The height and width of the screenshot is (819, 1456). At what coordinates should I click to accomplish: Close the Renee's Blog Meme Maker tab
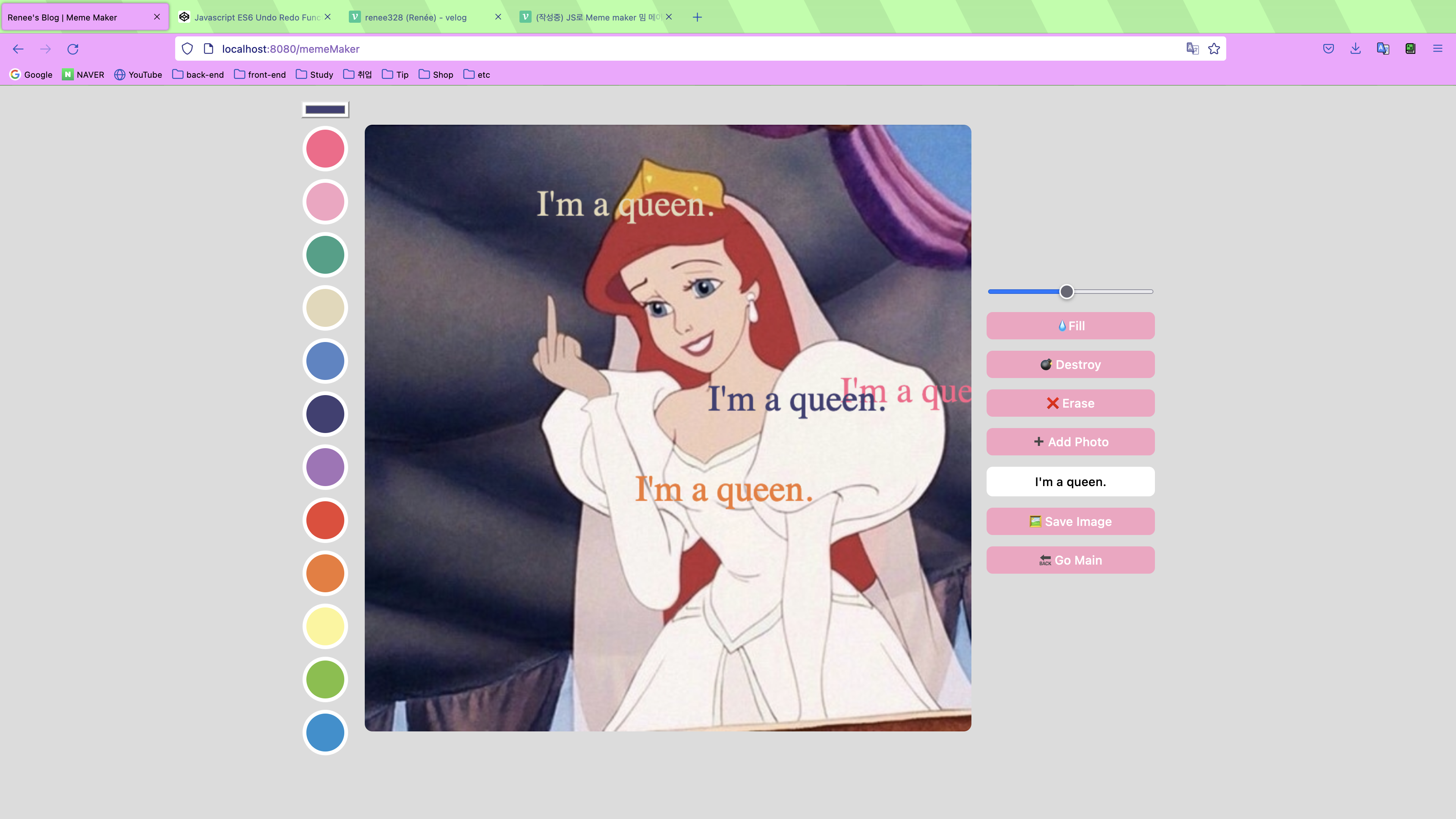point(157,17)
